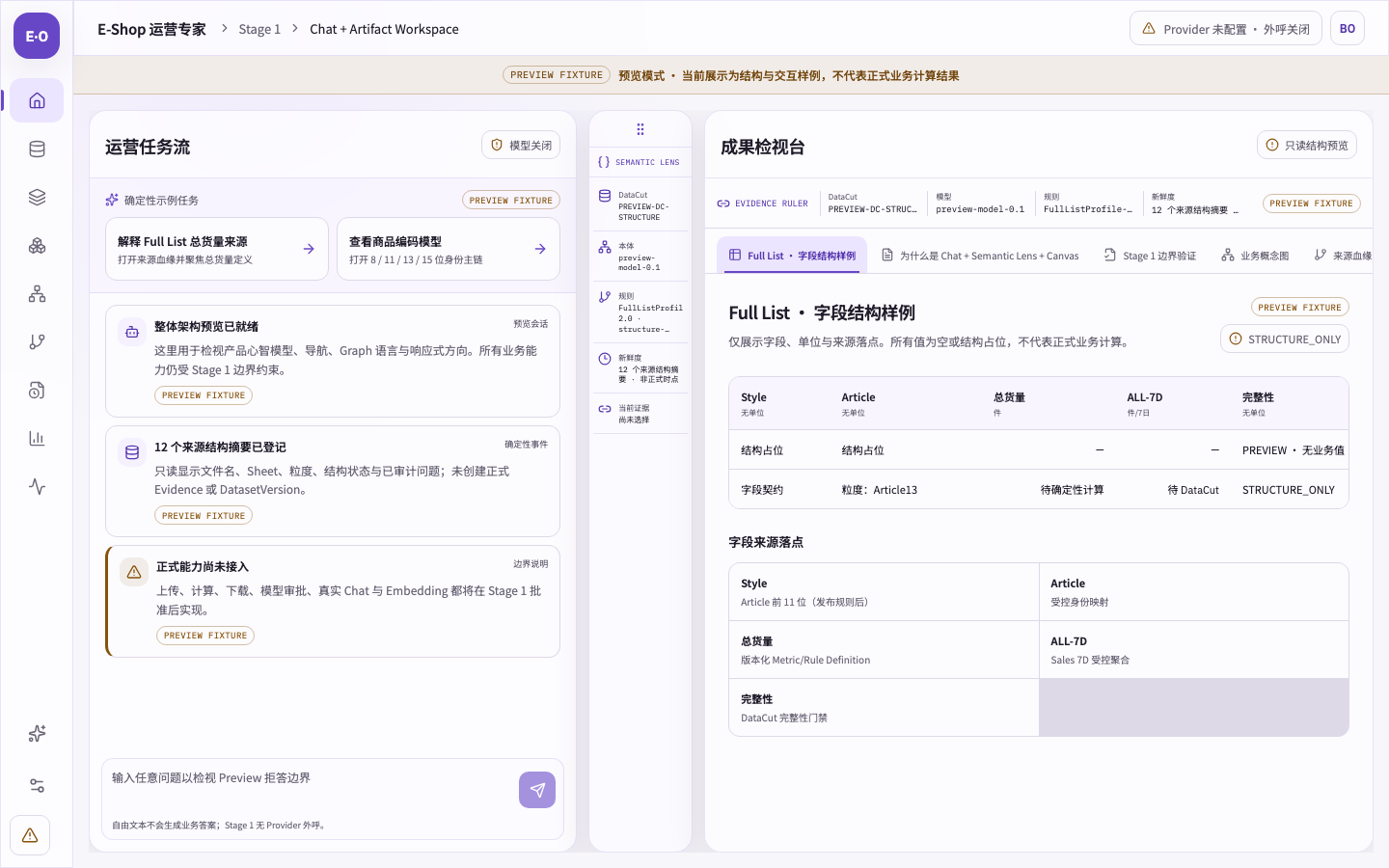Click the 只读结构预览 badge

tap(1307, 146)
